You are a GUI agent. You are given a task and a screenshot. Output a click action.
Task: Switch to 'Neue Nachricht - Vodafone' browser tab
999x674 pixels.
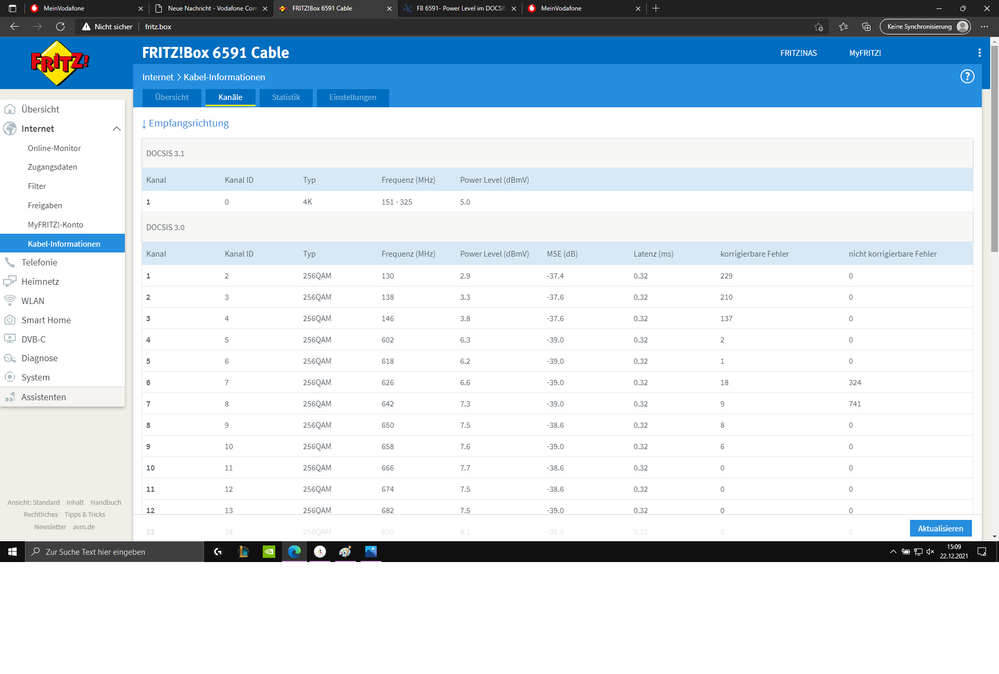pyautogui.click(x=212, y=8)
